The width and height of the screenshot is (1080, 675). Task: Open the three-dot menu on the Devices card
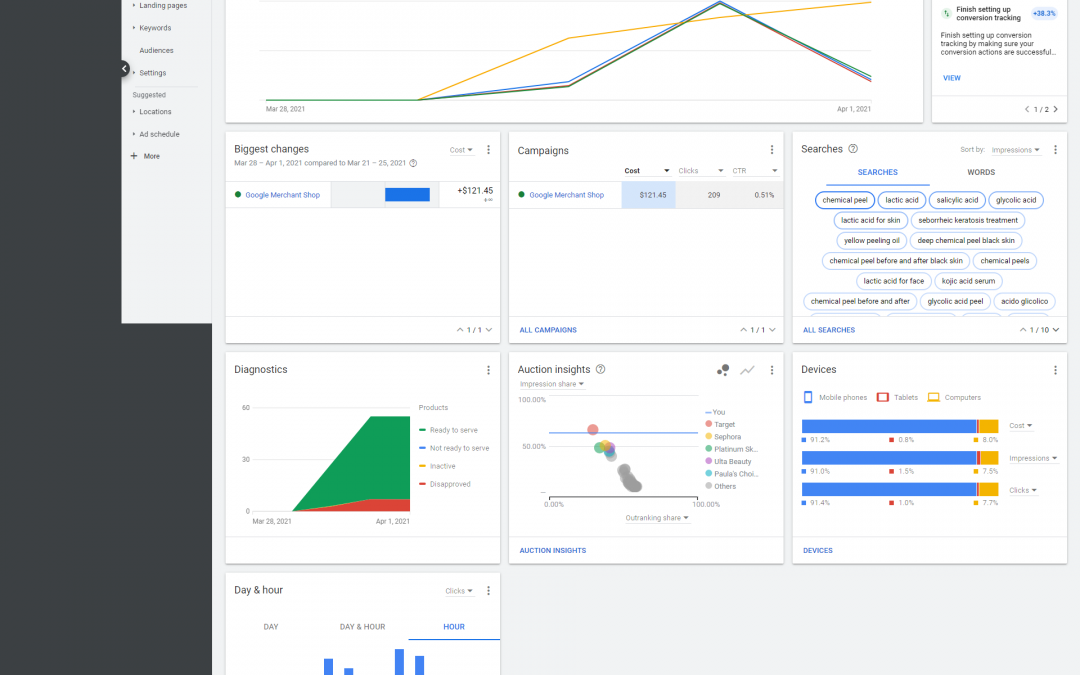pyautogui.click(x=1055, y=369)
